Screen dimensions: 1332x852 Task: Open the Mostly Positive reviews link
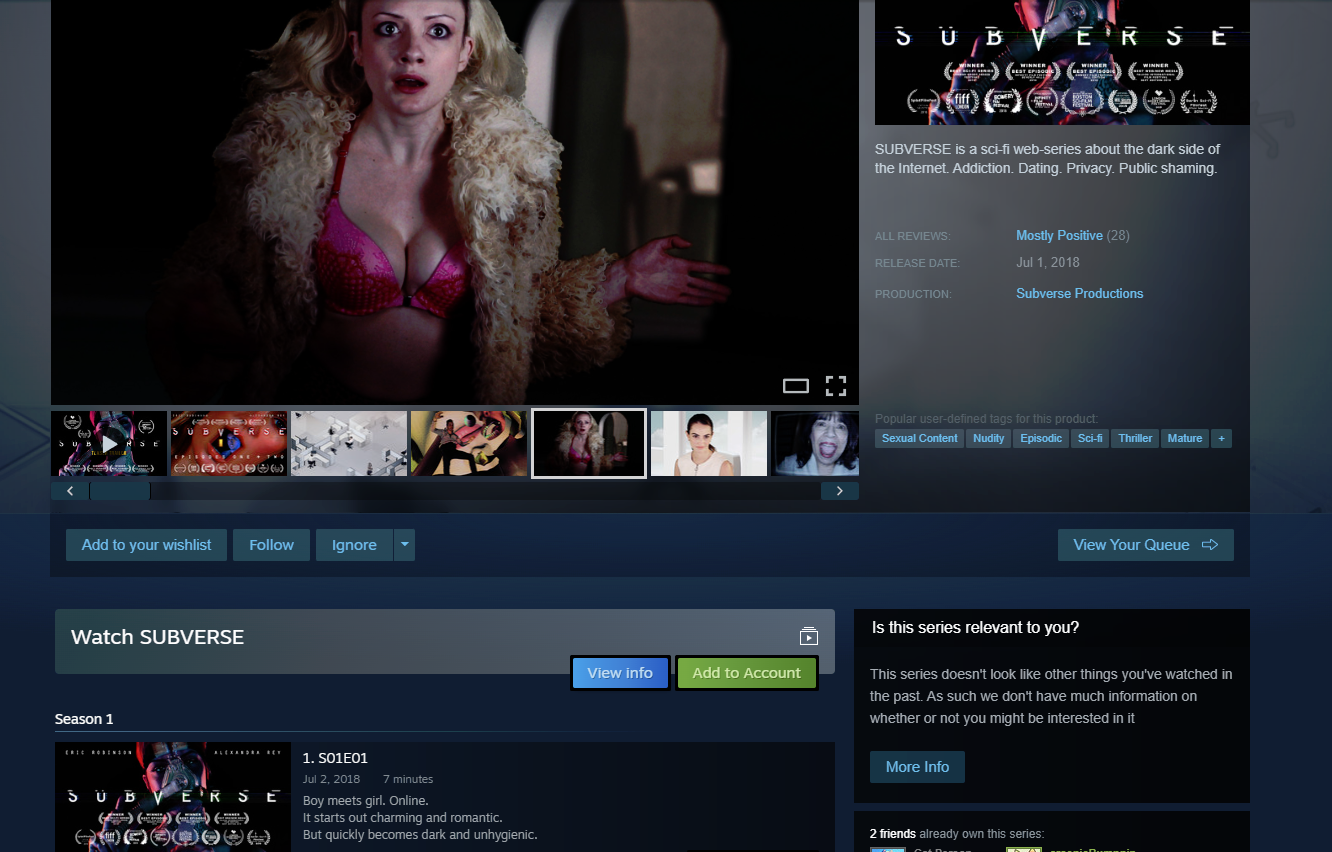1059,235
